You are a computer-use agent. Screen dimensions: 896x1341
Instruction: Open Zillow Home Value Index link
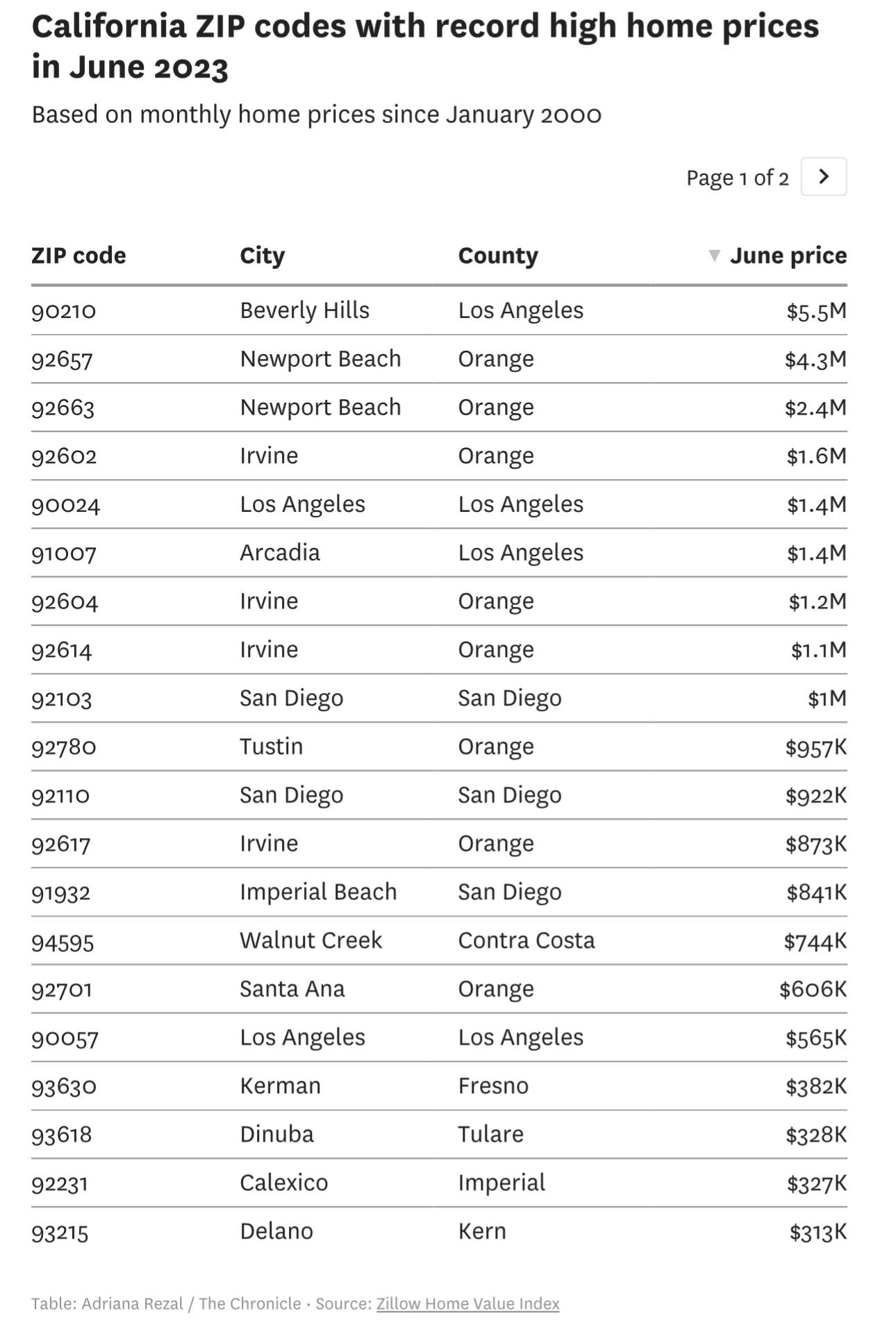(467, 1303)
